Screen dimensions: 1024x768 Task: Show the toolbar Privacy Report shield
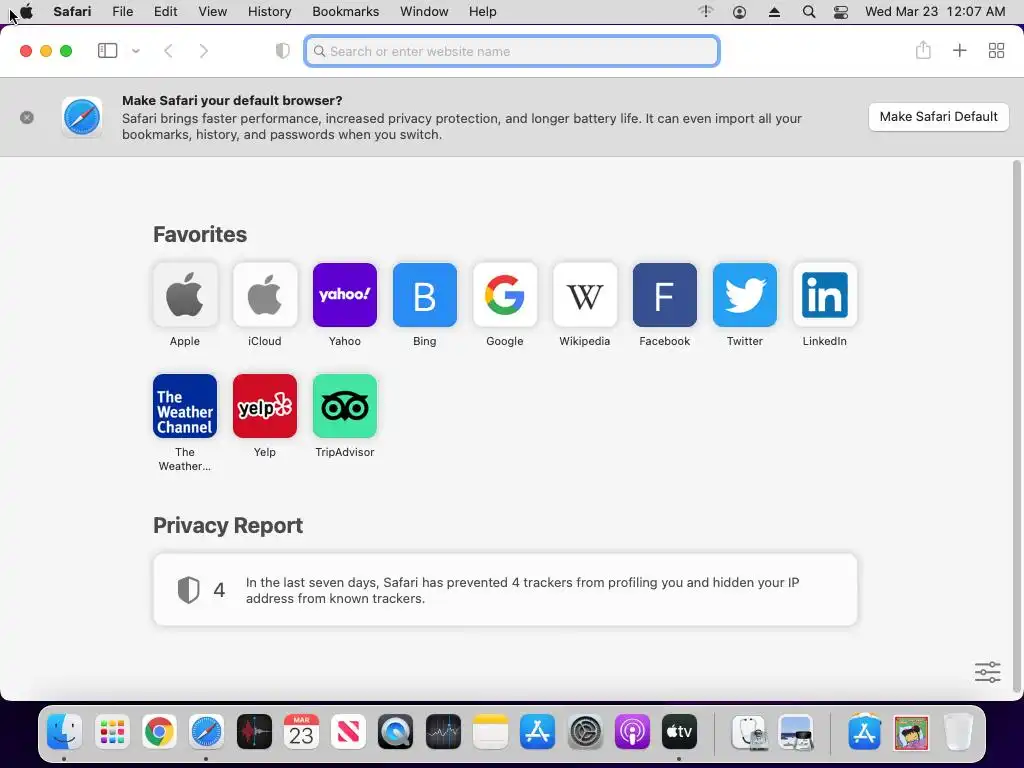pyautogui.click(x=282, y=51)
